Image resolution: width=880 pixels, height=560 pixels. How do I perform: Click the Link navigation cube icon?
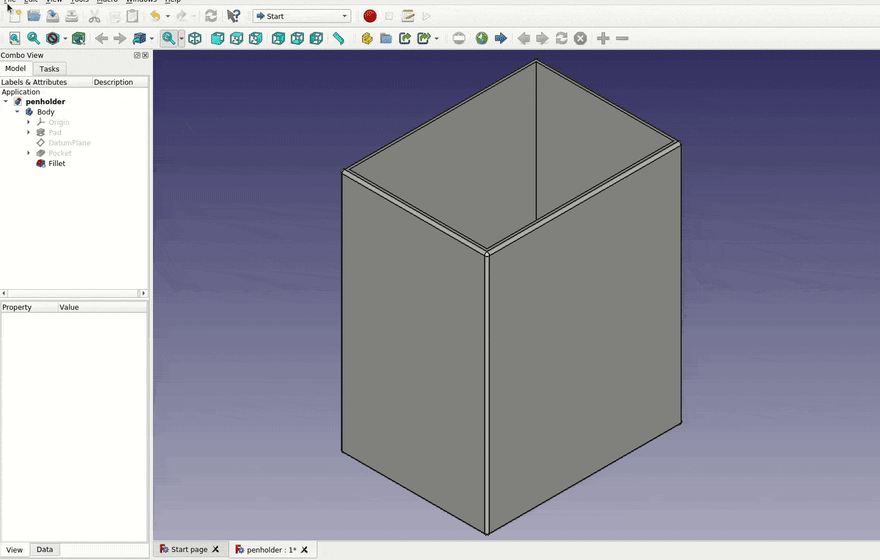point(139,38)
